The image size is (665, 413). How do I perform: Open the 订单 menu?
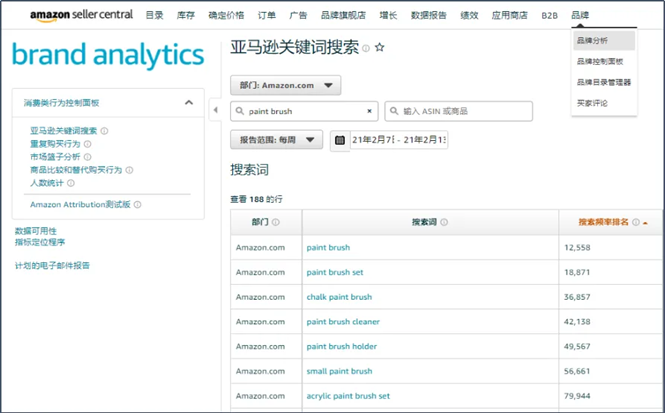267,15
